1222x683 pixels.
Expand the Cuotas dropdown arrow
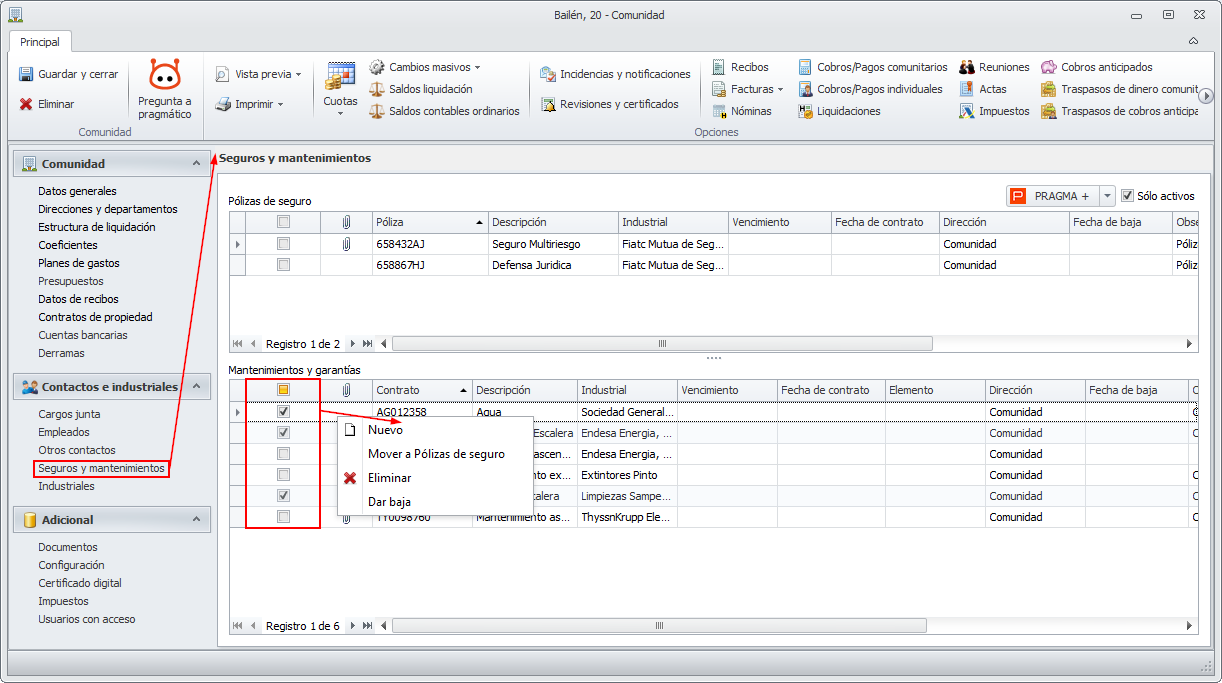(340, 113)
